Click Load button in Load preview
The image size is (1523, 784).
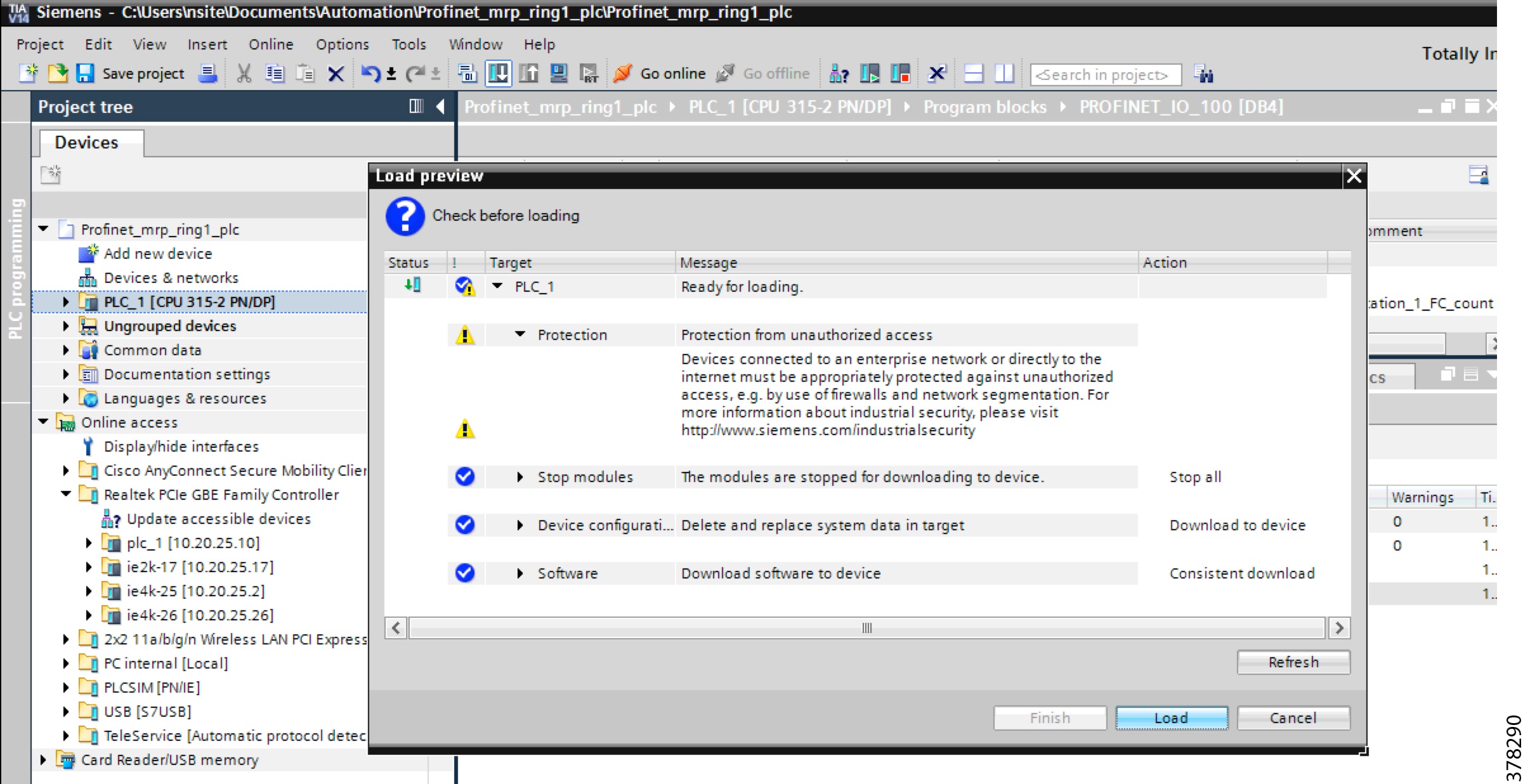coord(1172,718)
